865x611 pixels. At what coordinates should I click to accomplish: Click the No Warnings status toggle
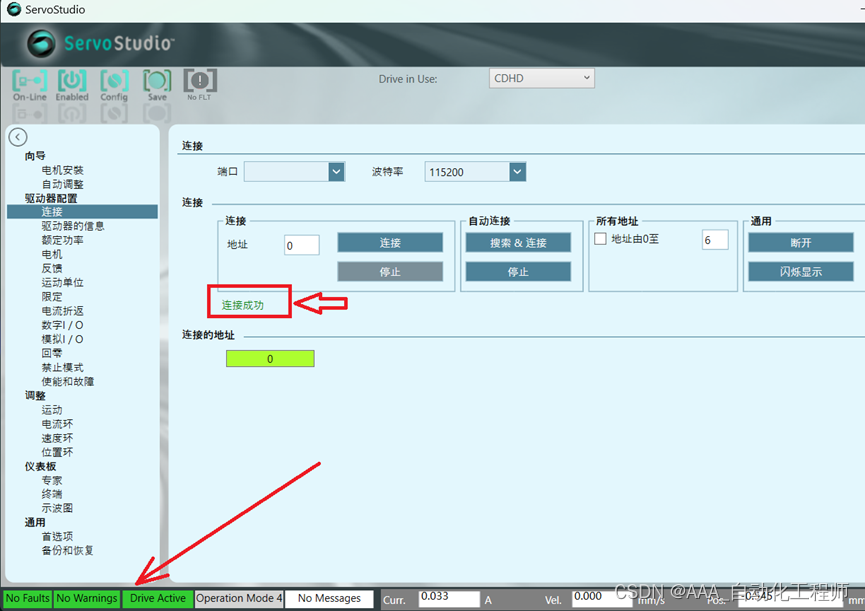86,598
